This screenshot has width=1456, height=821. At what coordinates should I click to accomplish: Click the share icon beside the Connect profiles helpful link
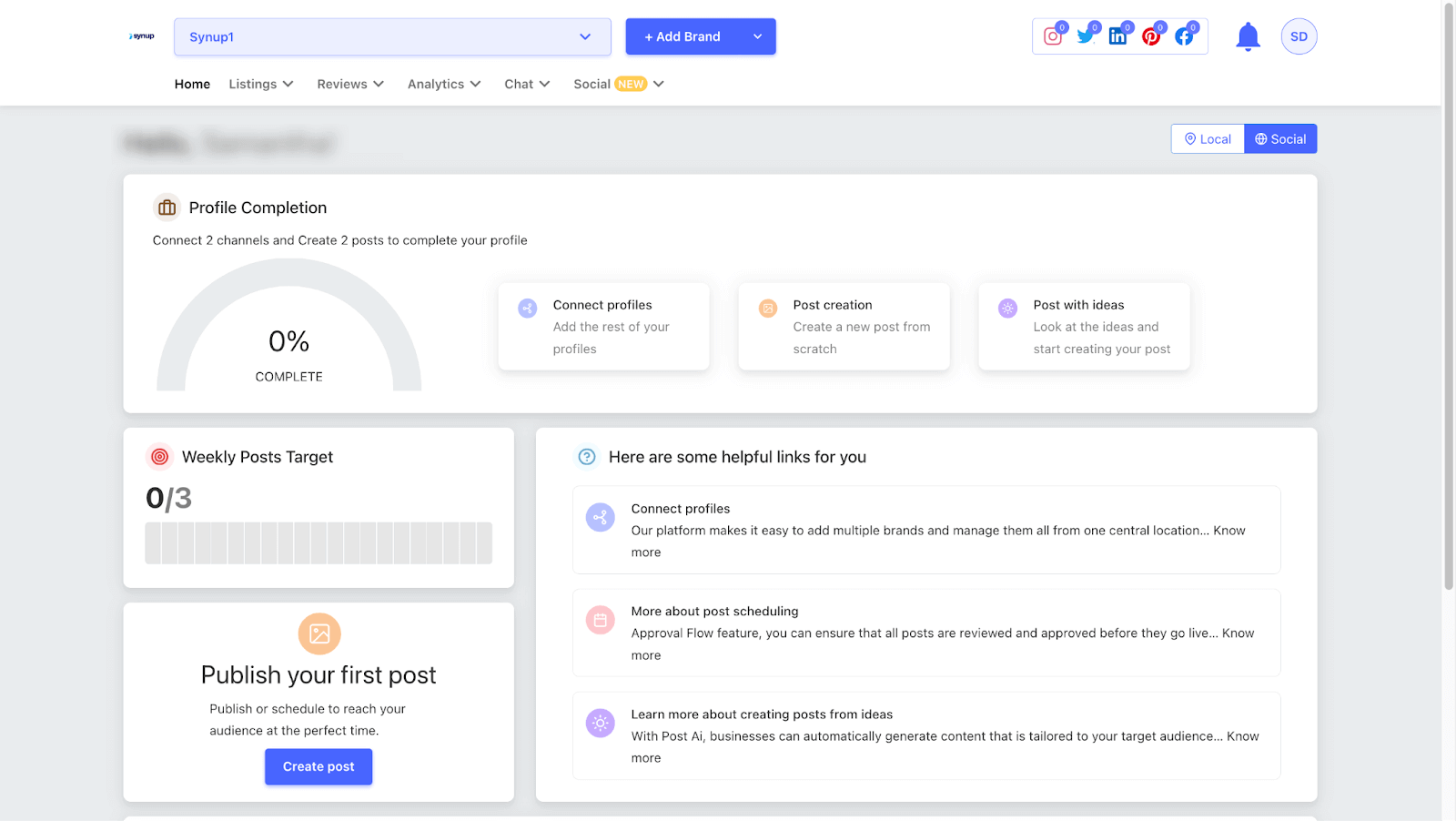coord(601,518)
